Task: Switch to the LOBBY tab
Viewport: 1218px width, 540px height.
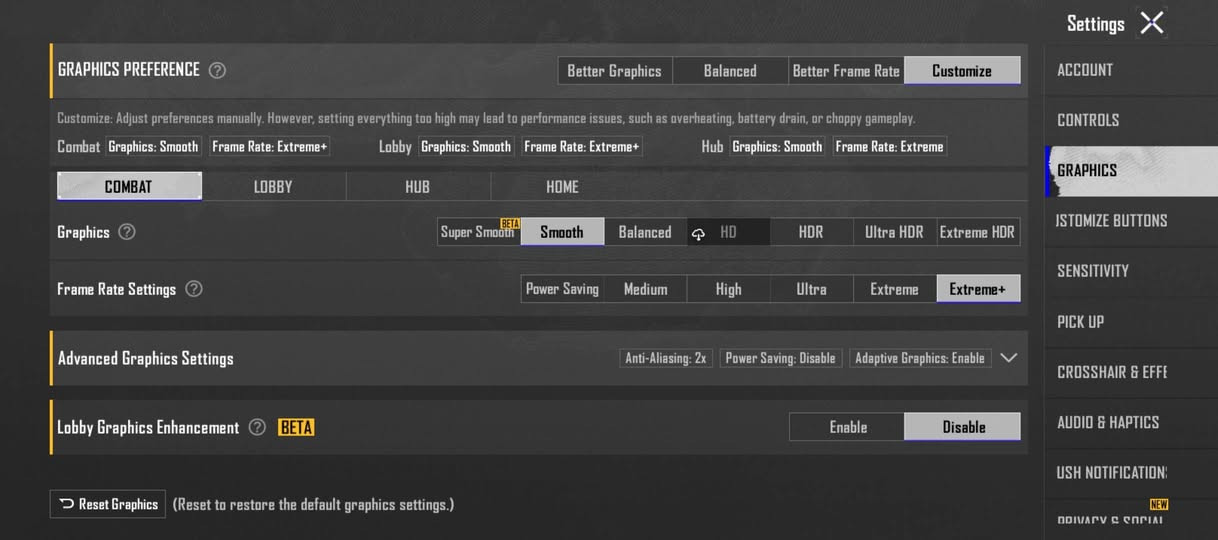Action: coord(273,187)
